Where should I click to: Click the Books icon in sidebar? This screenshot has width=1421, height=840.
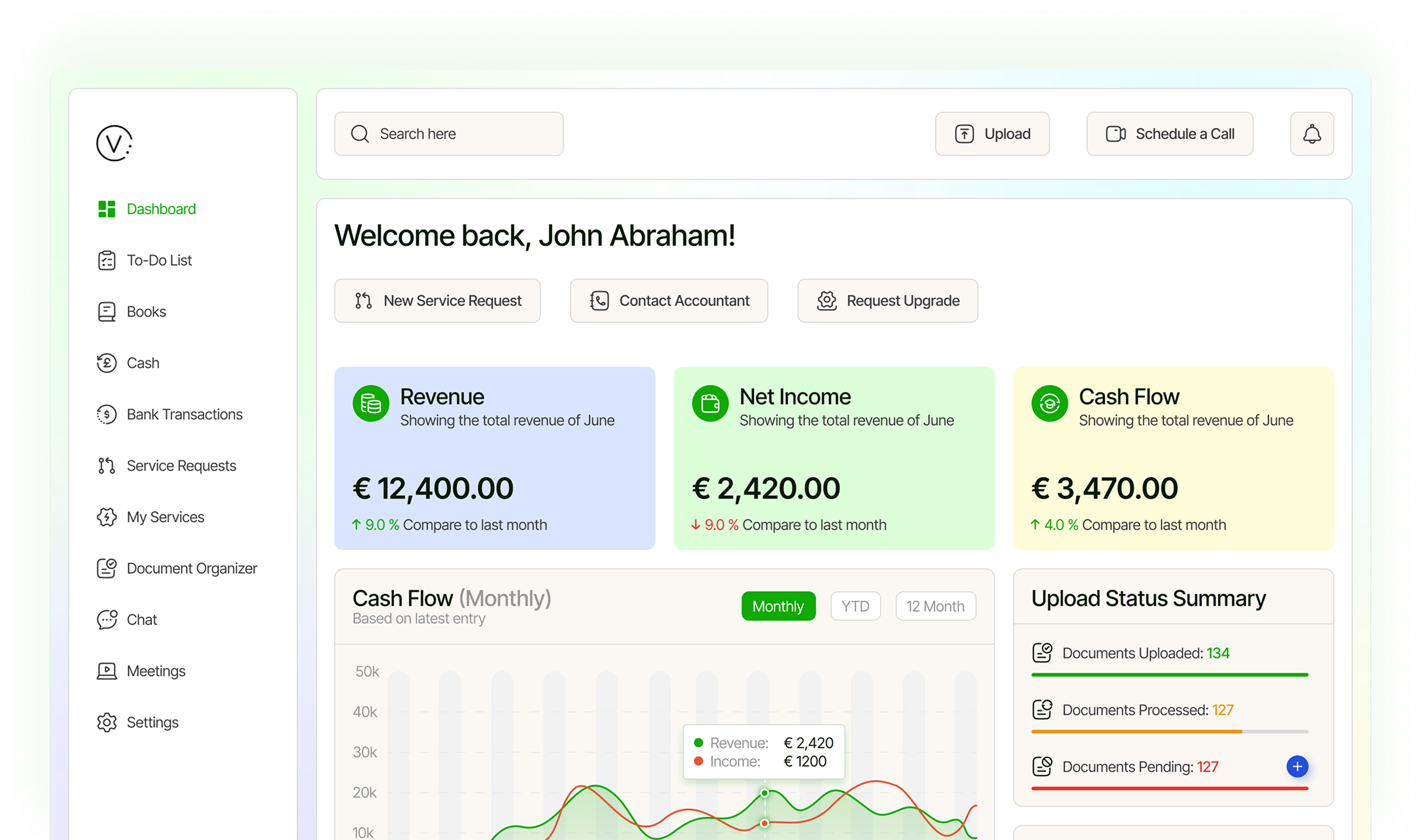coord(107,312)
